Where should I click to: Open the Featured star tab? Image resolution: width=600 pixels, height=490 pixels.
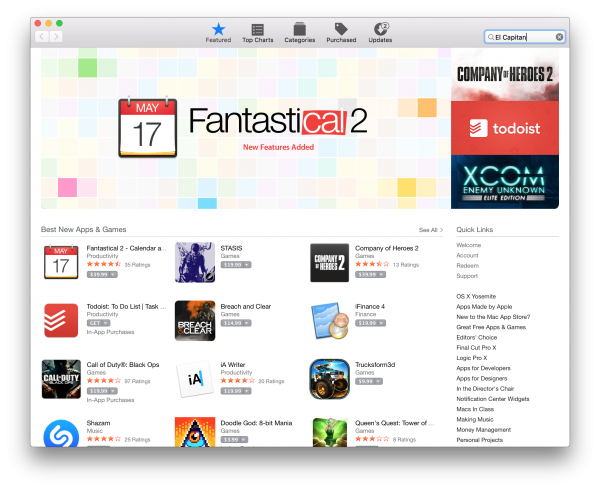tap(218, 33)
